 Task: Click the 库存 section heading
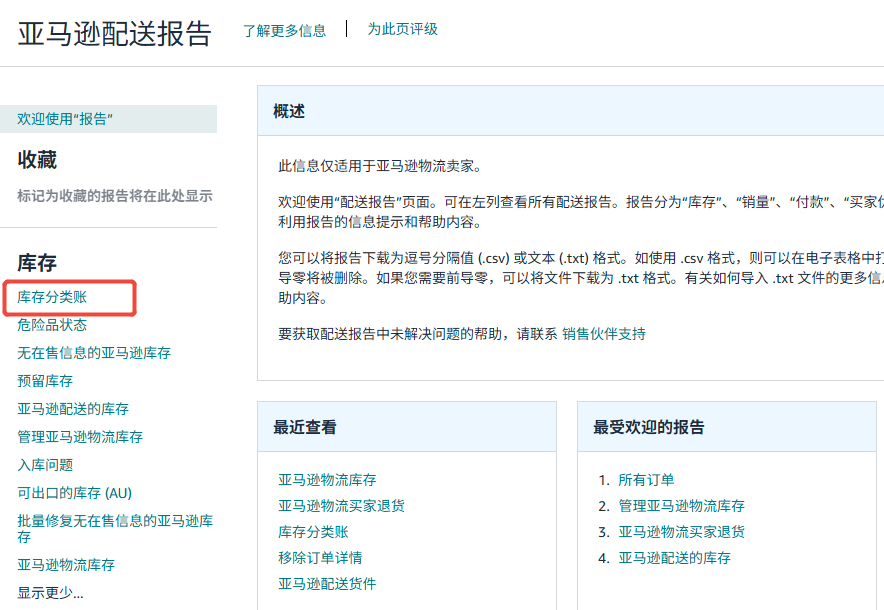[37, 263]
